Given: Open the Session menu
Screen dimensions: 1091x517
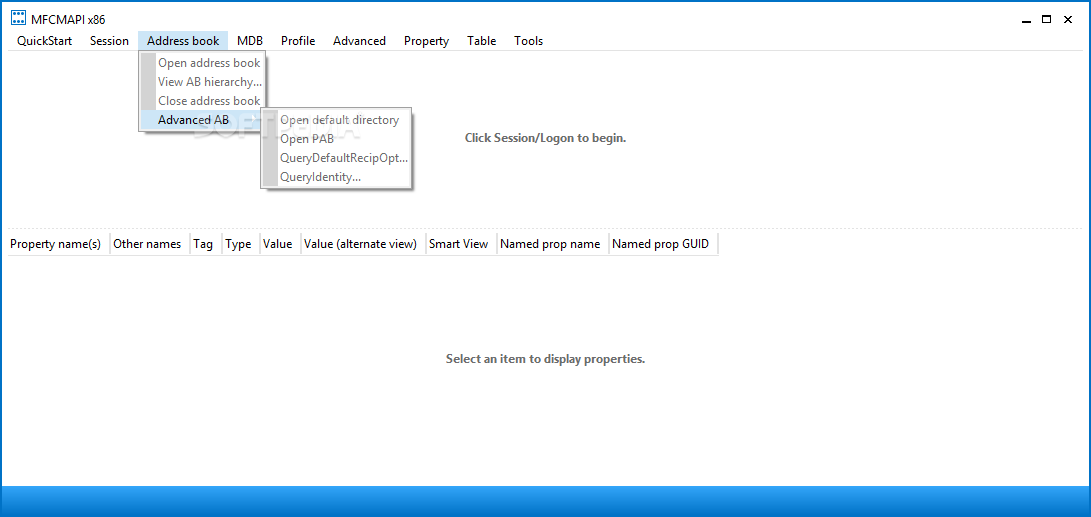Looking at the screenshot, I should 109,41.
